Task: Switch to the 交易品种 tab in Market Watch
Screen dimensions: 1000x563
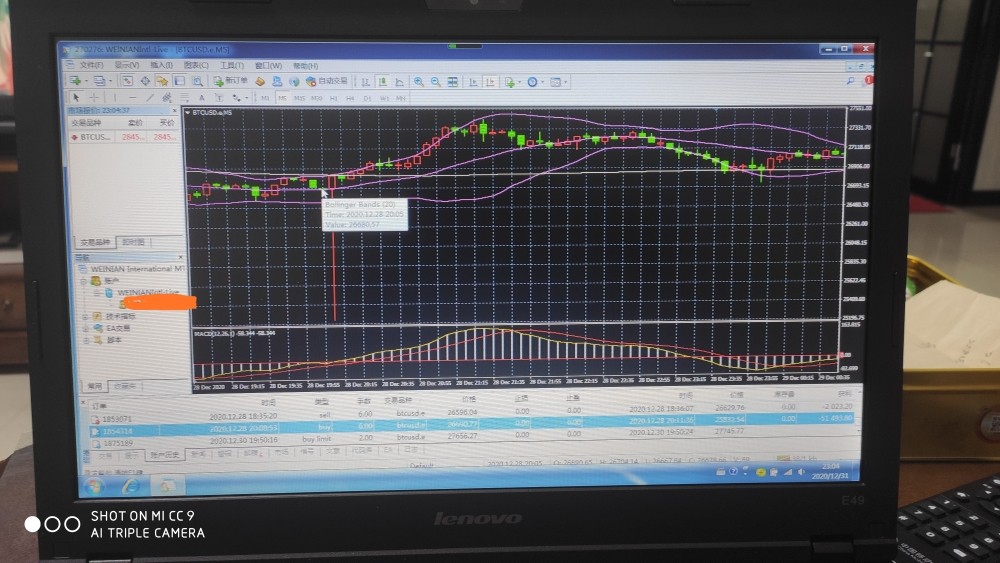Action: 96,242
